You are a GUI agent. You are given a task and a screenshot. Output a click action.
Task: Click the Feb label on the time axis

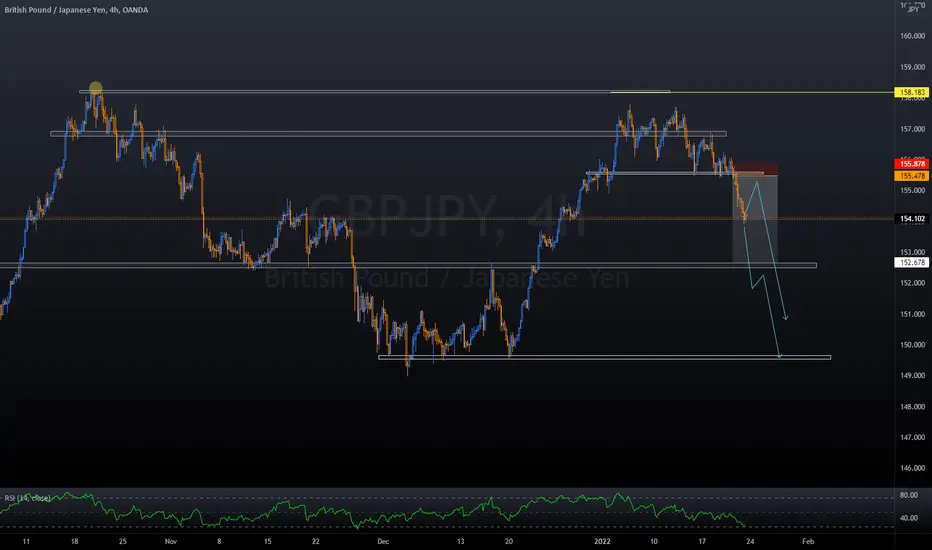pyautogui.click(x=808, y=542)
